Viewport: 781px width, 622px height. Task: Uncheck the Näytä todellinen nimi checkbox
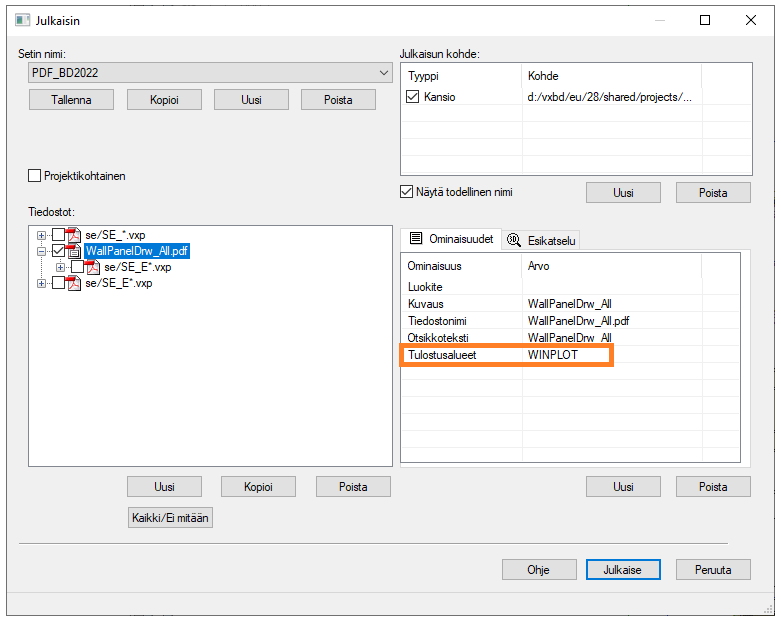[407, 192]
